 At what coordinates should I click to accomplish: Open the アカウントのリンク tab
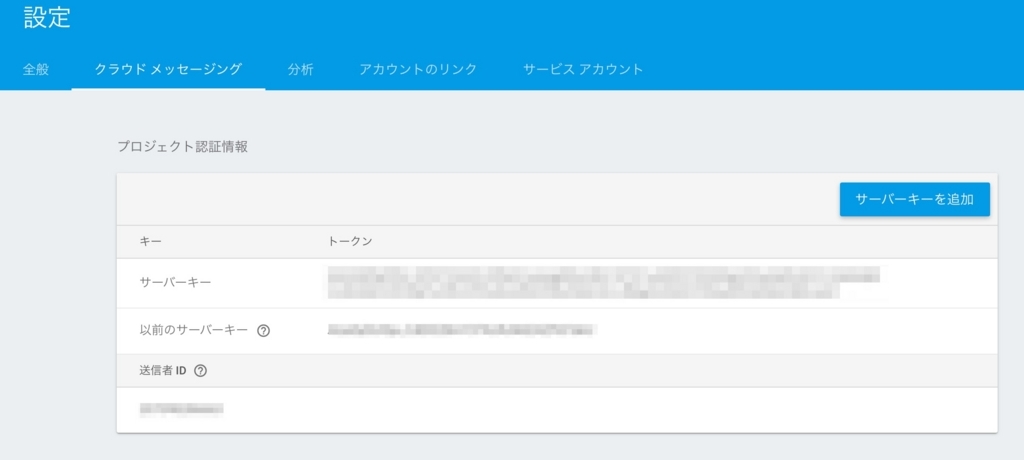418,69
